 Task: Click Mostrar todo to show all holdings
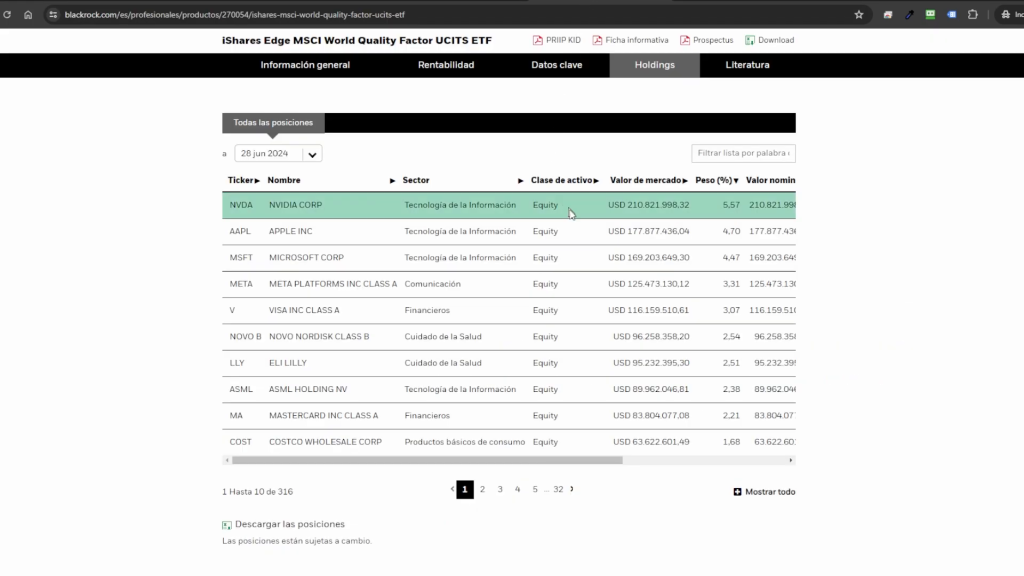[x=770, y=492]
